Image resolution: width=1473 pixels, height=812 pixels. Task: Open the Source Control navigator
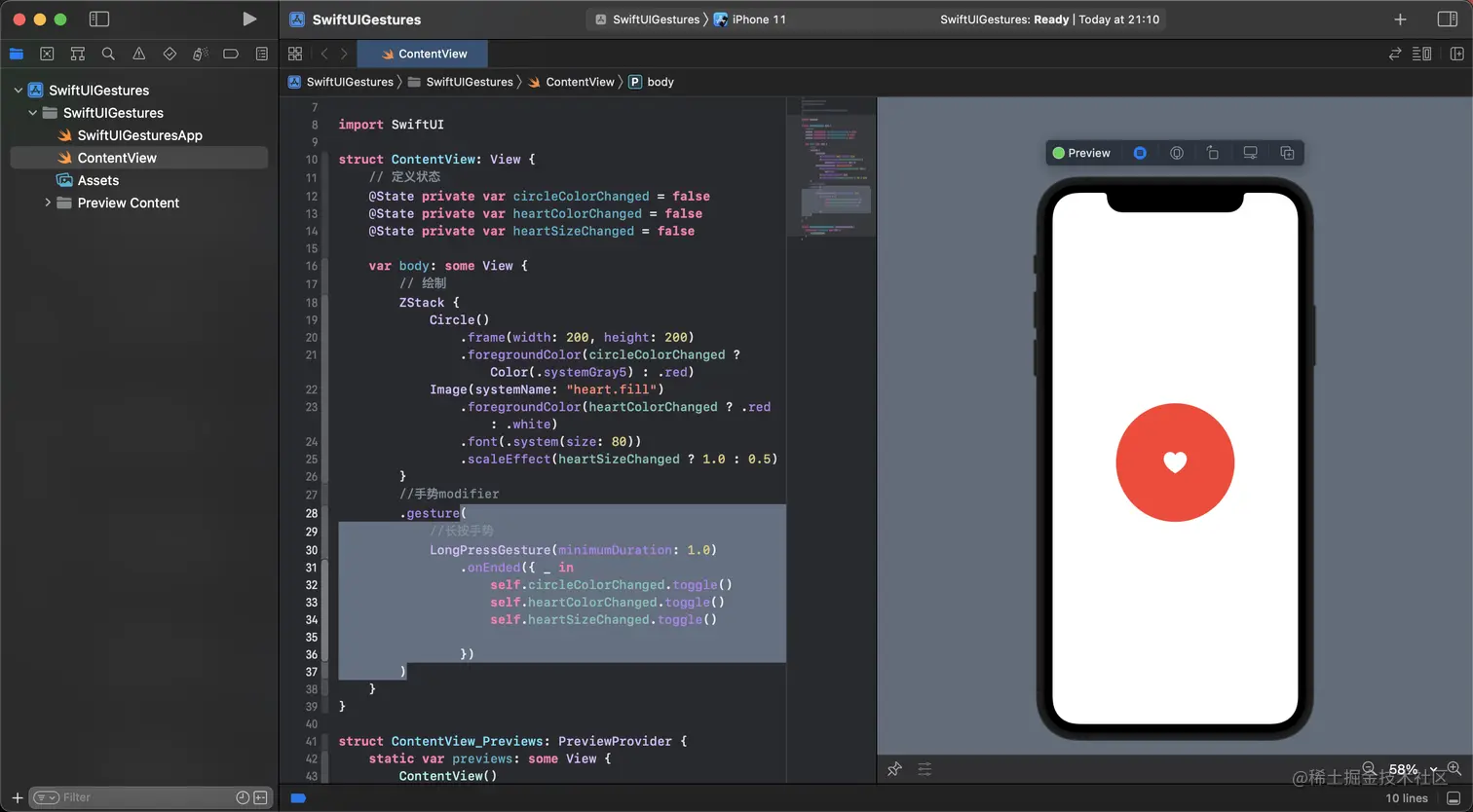pyautogui.click(x=47, y=54)
